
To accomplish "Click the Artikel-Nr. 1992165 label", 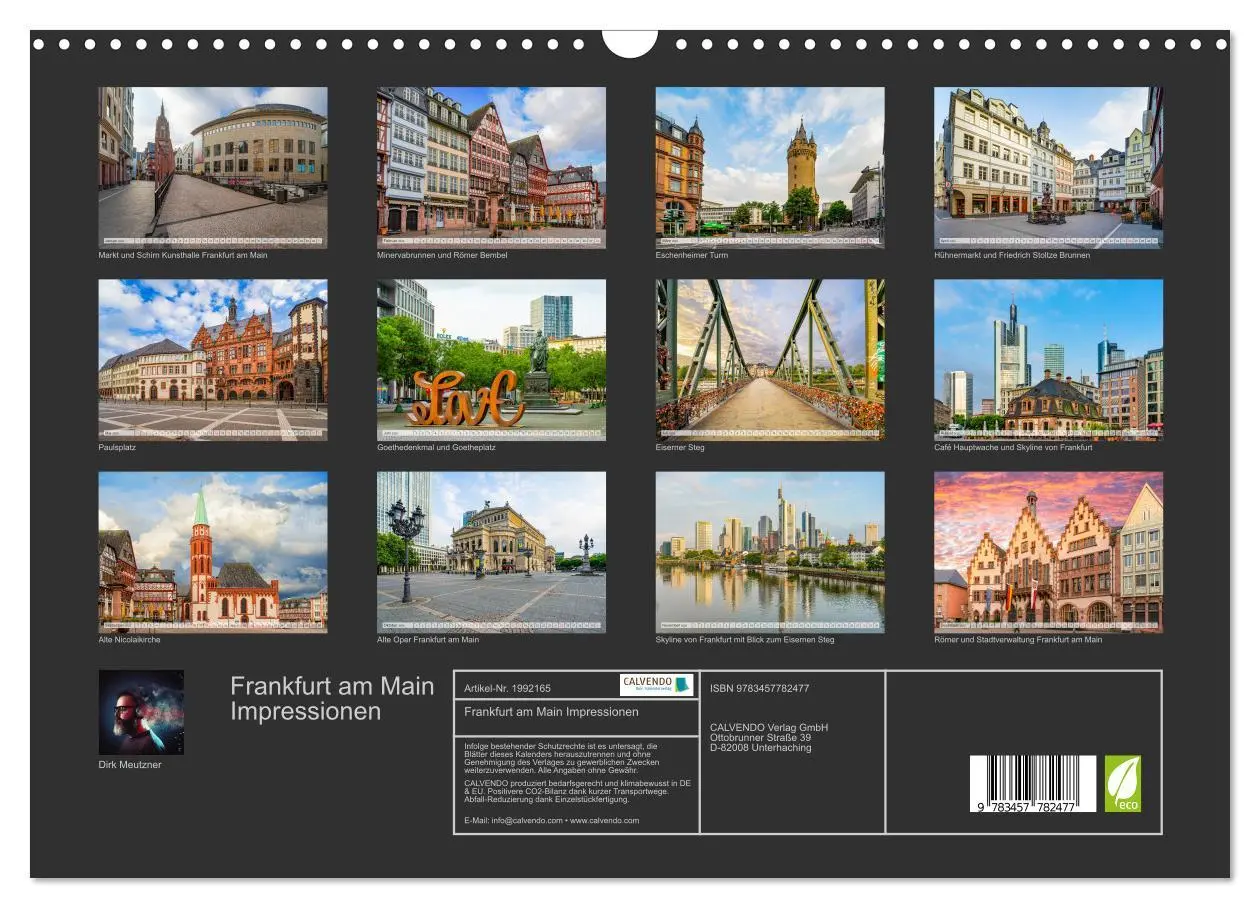I will (513, 687).
